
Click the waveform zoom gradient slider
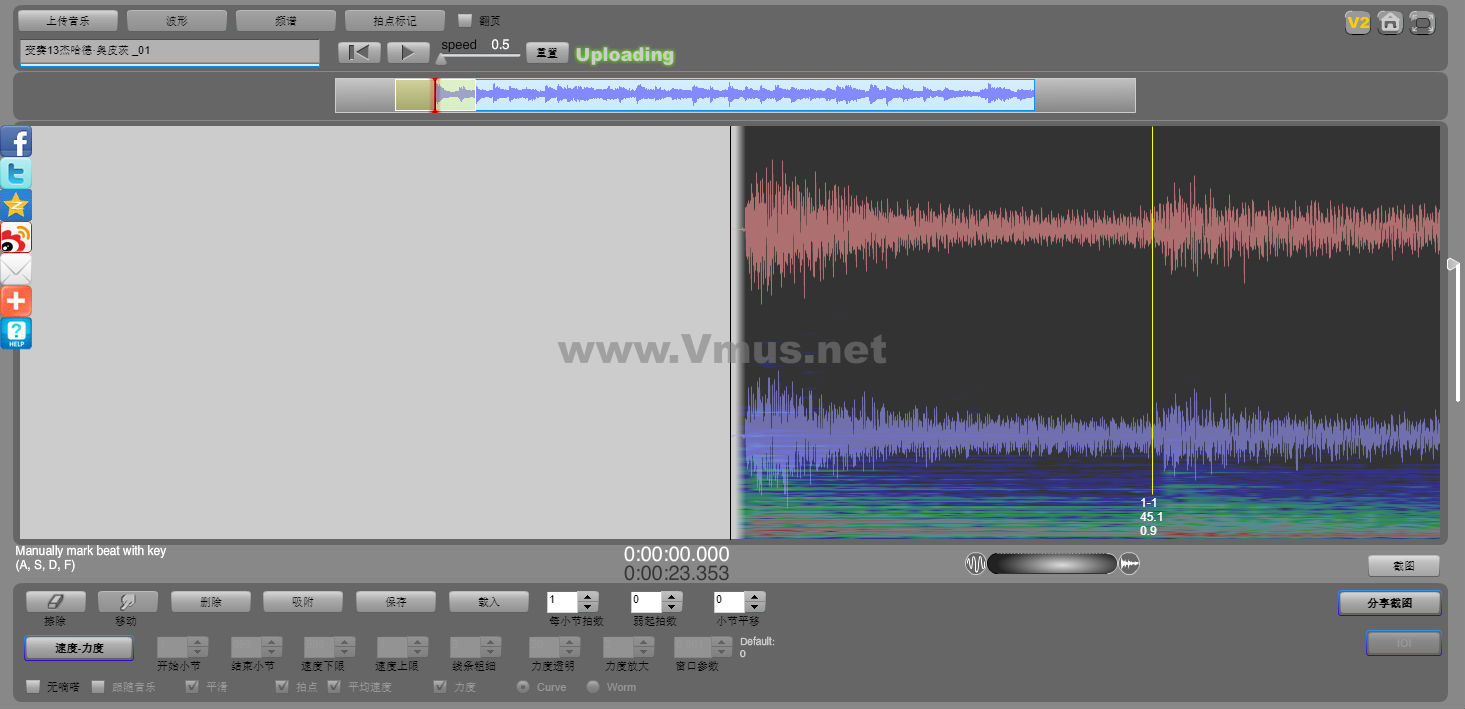1052,564
